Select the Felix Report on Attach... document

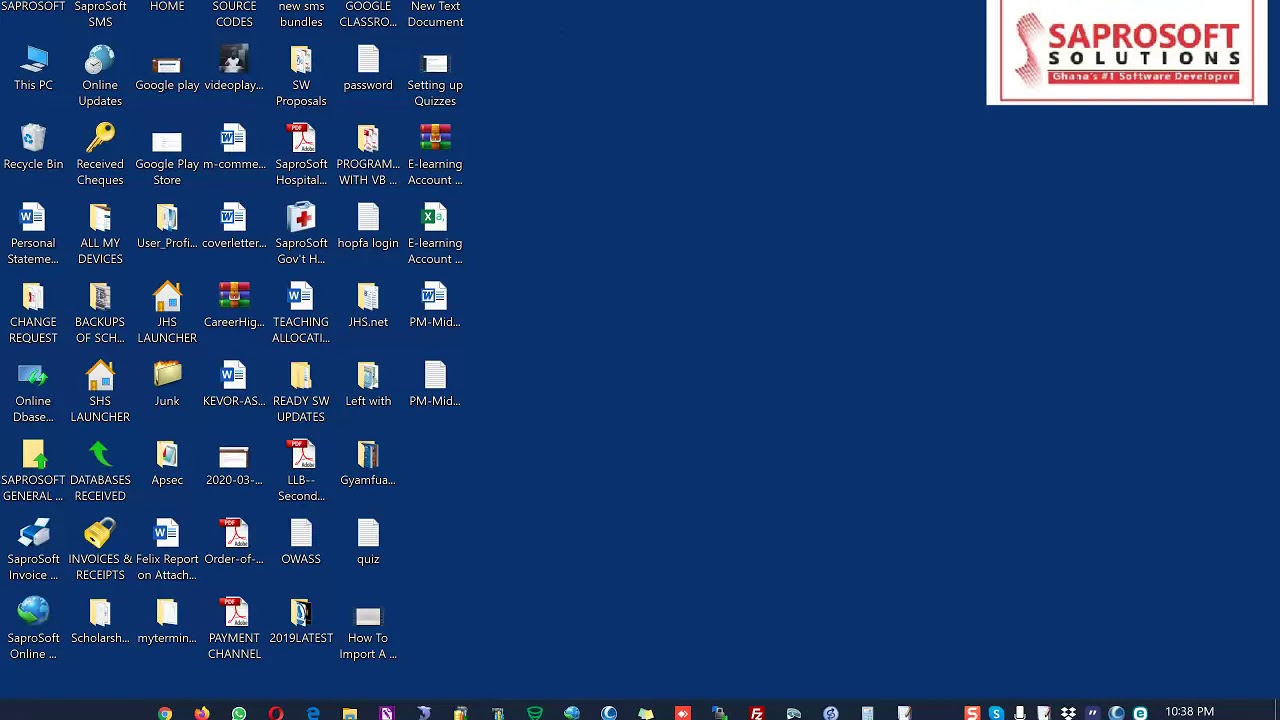click(x=167, y=551)
